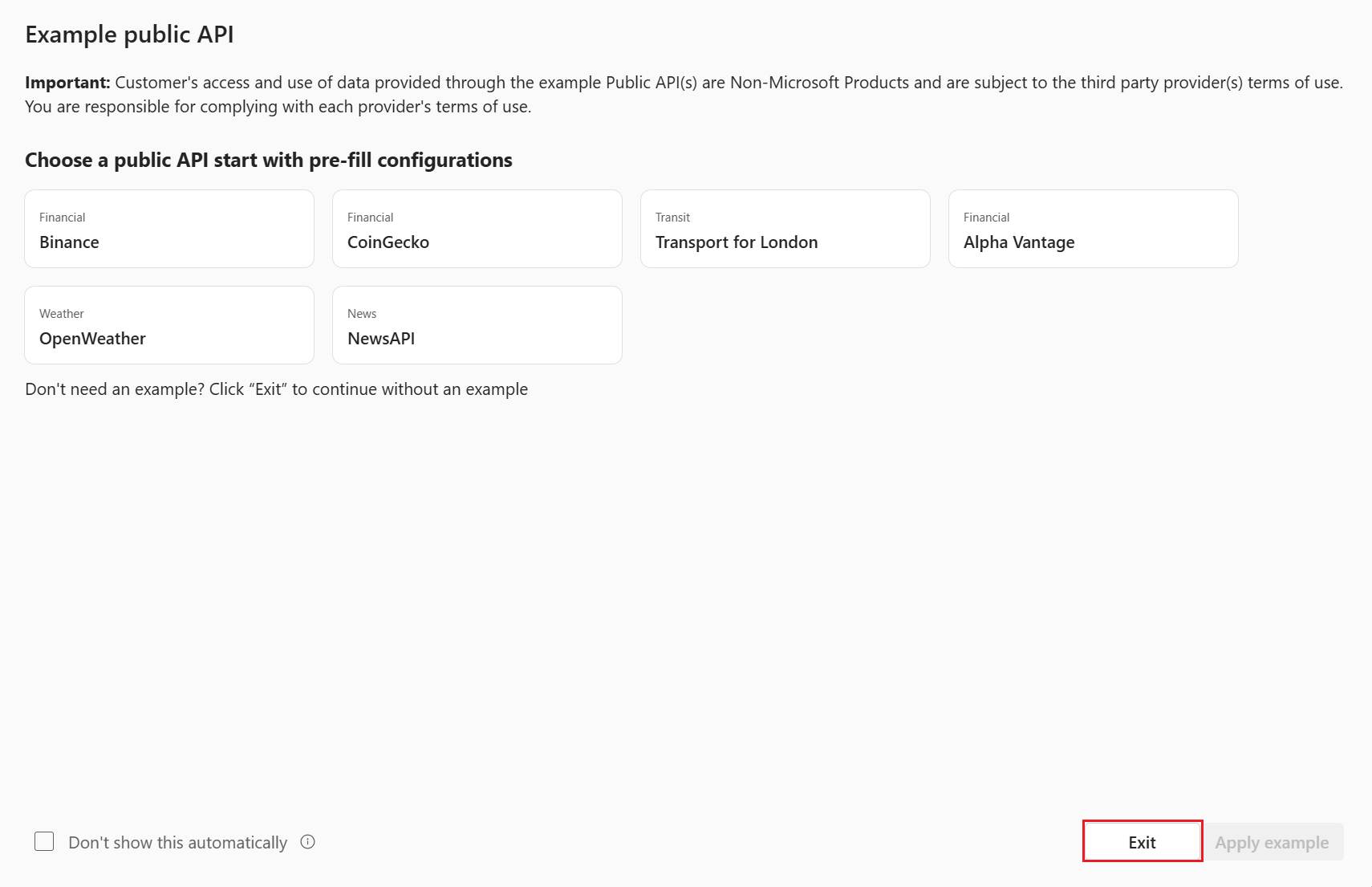The image size is (1372, 887).
Task: Choose the CoinGecko example card
Action: 477,230
